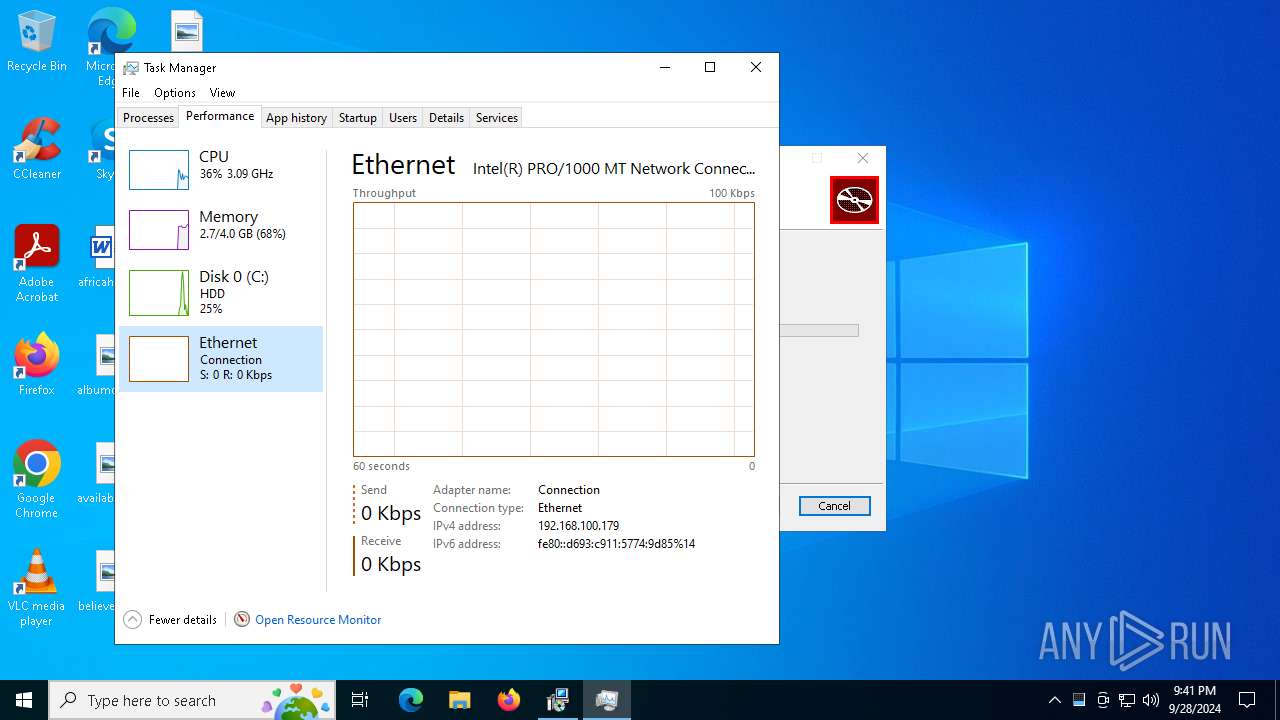Click the installer app taskbar icon
The image size is (1280, 720).
pos(558,700)
